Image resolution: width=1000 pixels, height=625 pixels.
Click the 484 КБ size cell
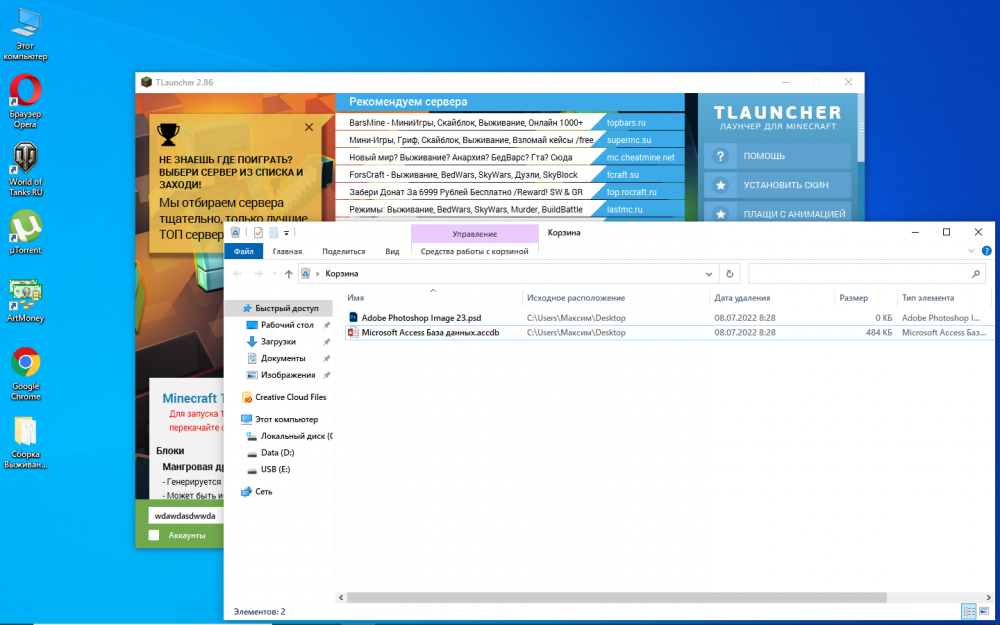click(x=879, y=332)
